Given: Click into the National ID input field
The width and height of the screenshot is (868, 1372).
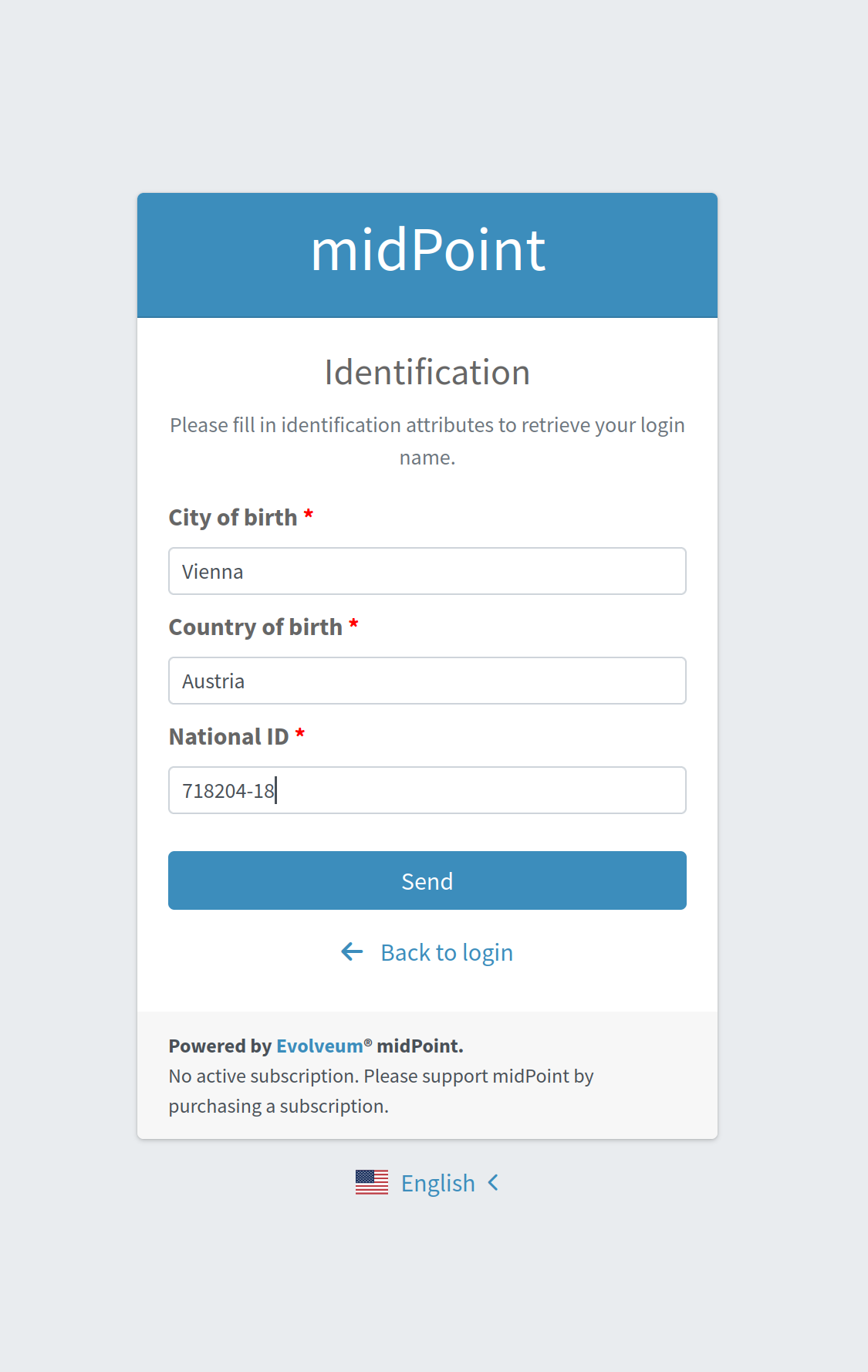Looking at the screenshot, I should coord(427,790).
